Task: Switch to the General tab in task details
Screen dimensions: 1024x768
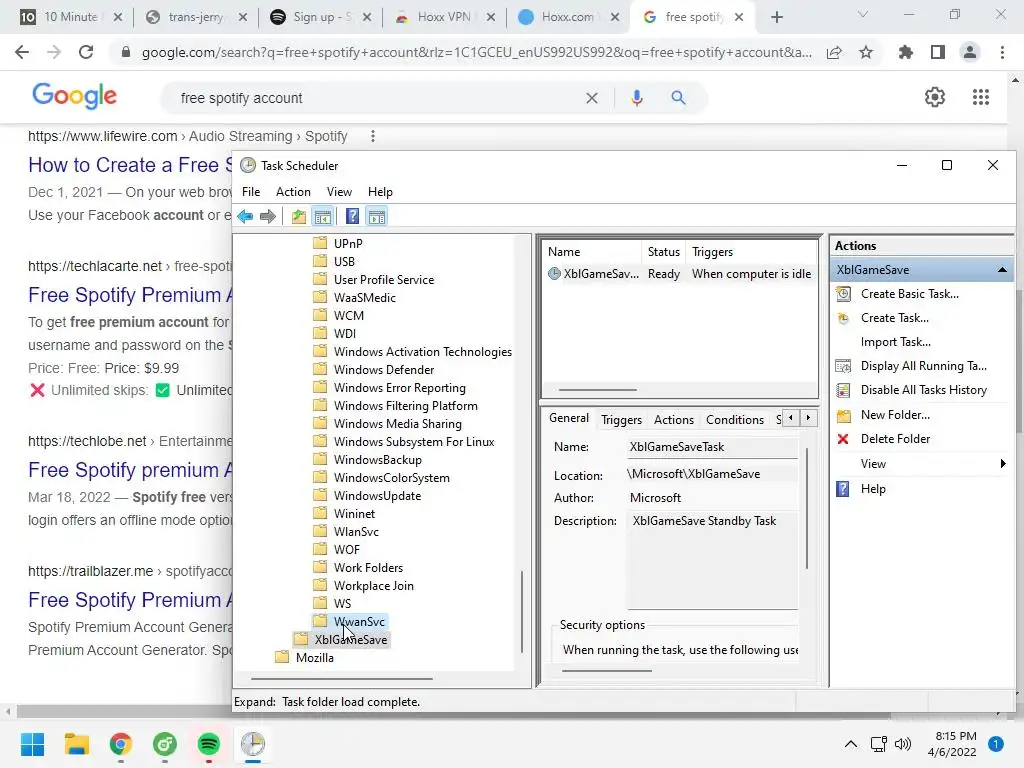Action: 568,418
